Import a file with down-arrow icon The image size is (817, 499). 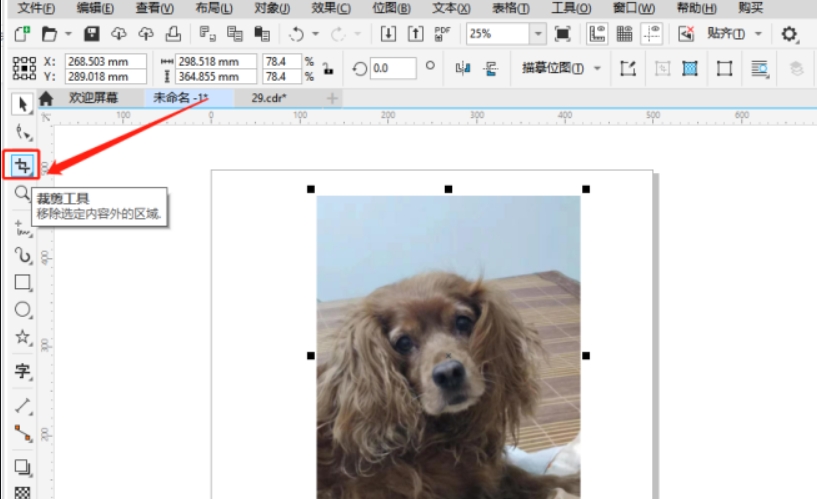coord(388,34)
